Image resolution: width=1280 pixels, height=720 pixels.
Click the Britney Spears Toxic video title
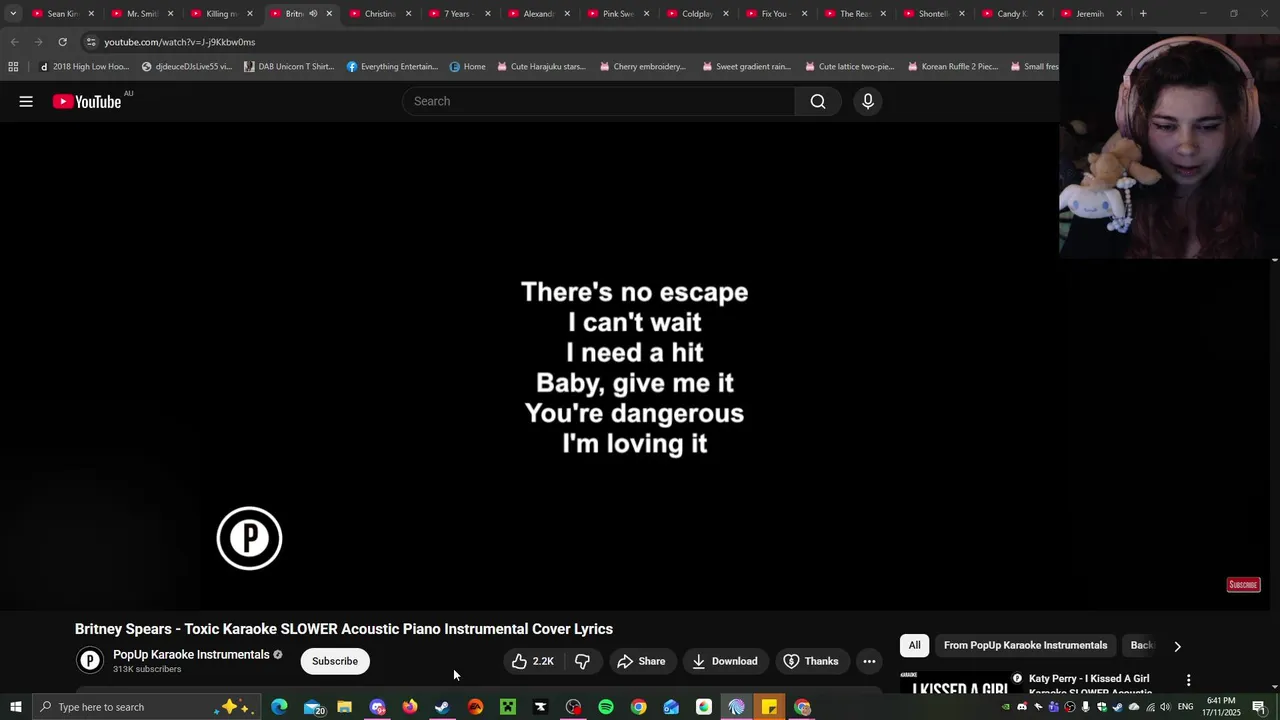click(344, 629)
